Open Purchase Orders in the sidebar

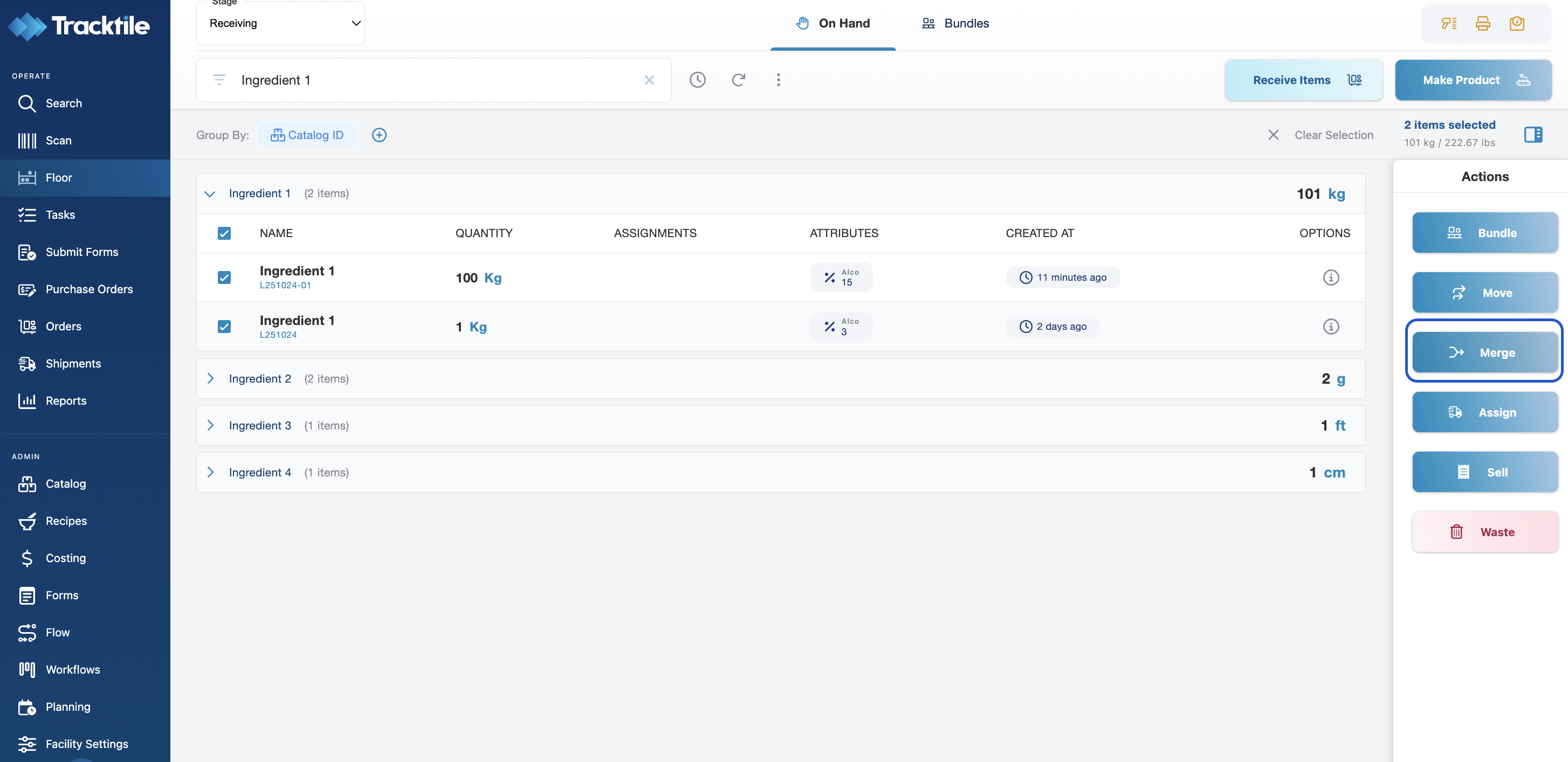coord(89,289)
